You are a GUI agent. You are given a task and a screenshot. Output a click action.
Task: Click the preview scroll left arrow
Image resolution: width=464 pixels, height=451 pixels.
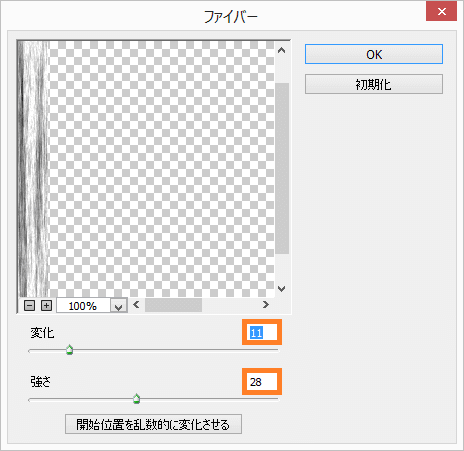(x=136, y=304)
